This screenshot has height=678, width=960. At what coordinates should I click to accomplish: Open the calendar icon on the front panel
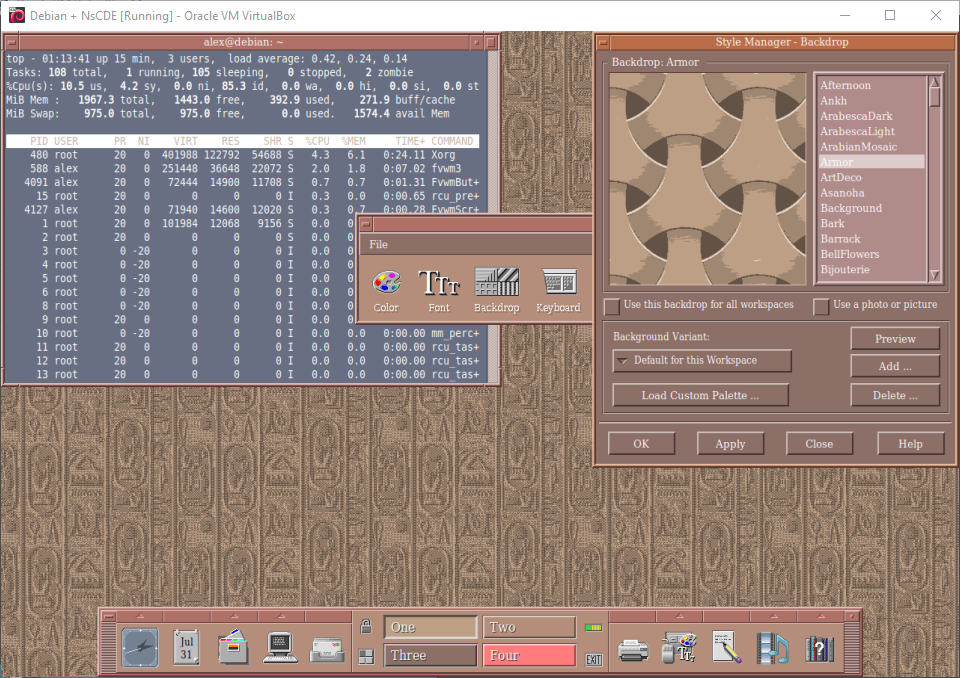[186, 647]
